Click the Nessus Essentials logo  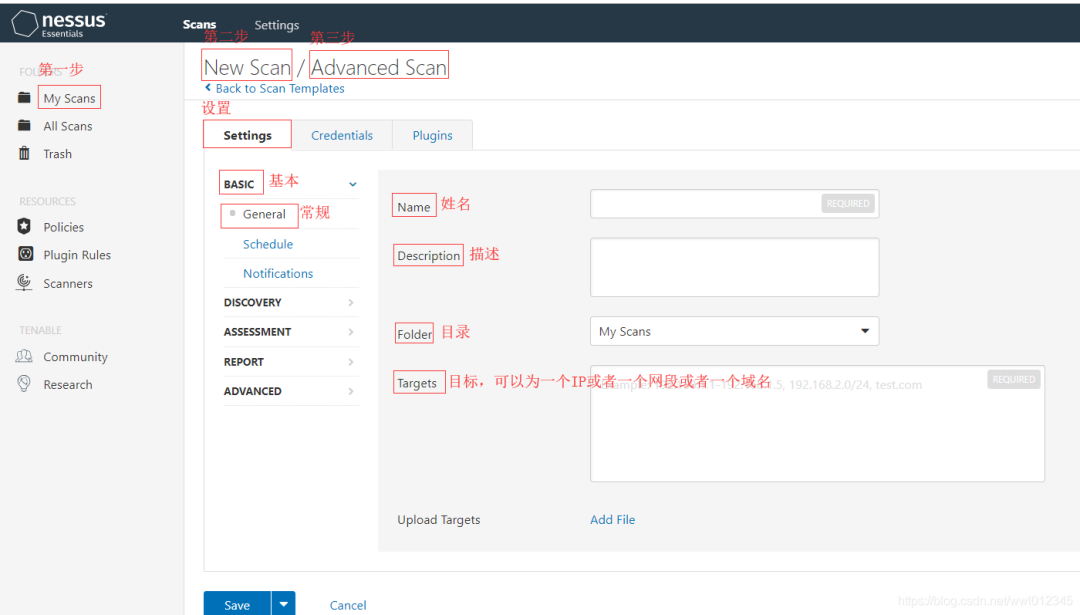[59, 23]
